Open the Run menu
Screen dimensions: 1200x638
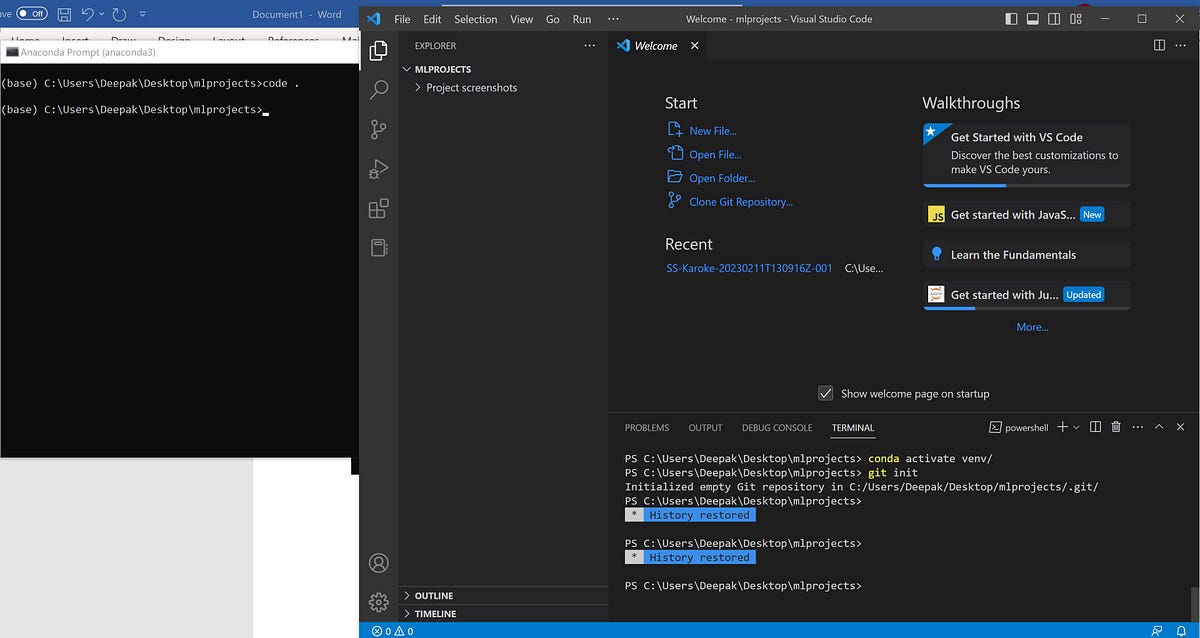tap(581, 18)
